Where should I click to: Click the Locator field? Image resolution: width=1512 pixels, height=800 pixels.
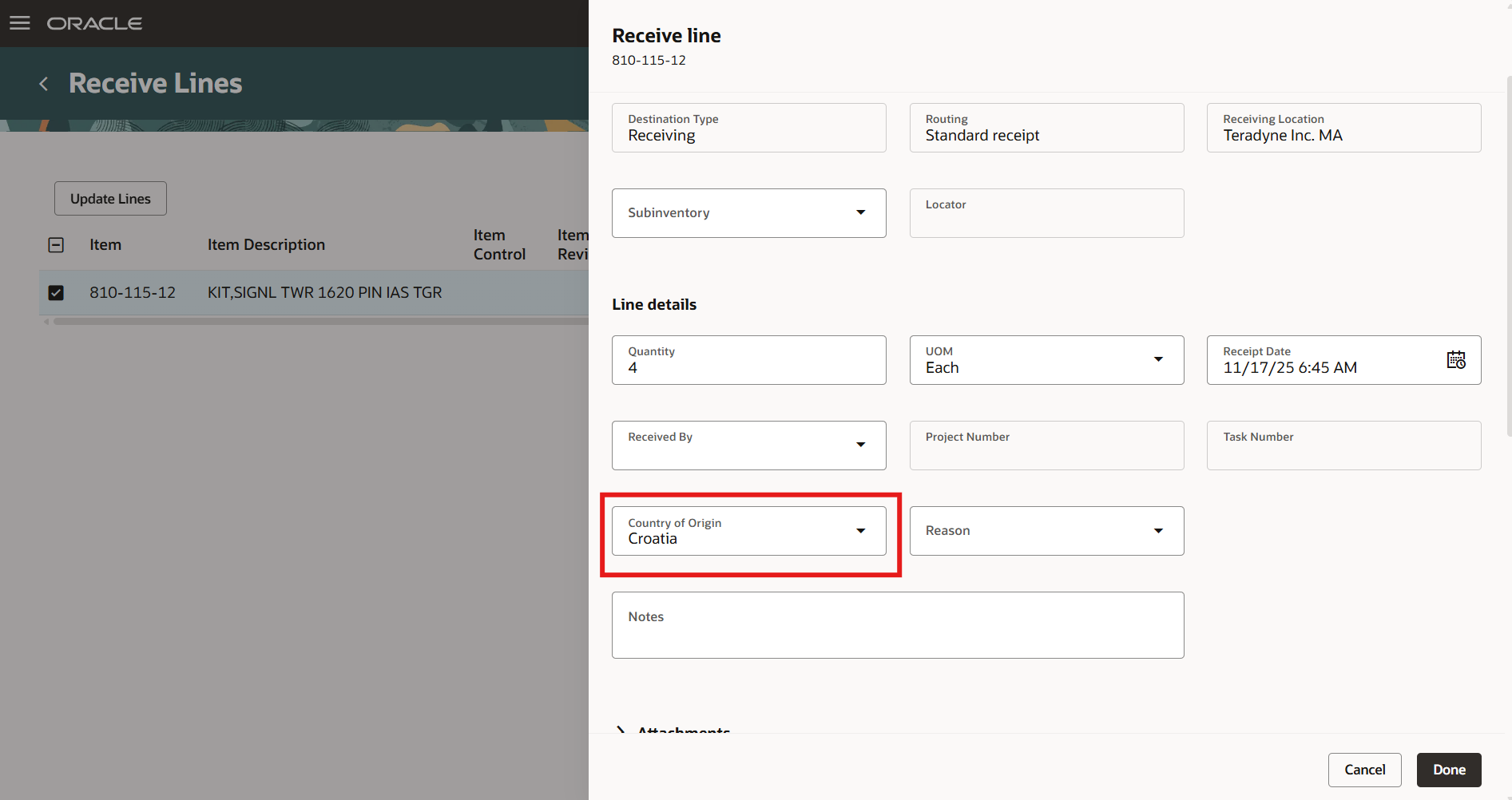tap(1046, 213)
